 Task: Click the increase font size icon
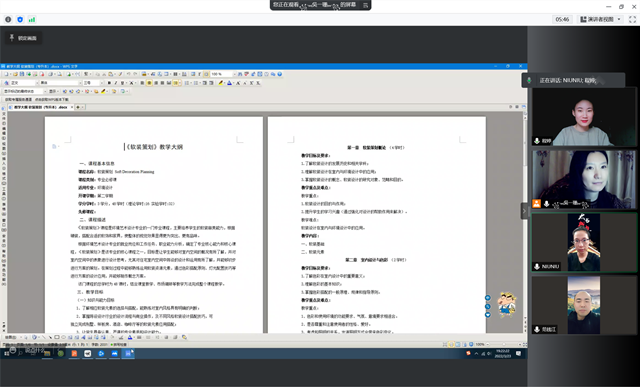pyautogui.click(x=238, y=83)
